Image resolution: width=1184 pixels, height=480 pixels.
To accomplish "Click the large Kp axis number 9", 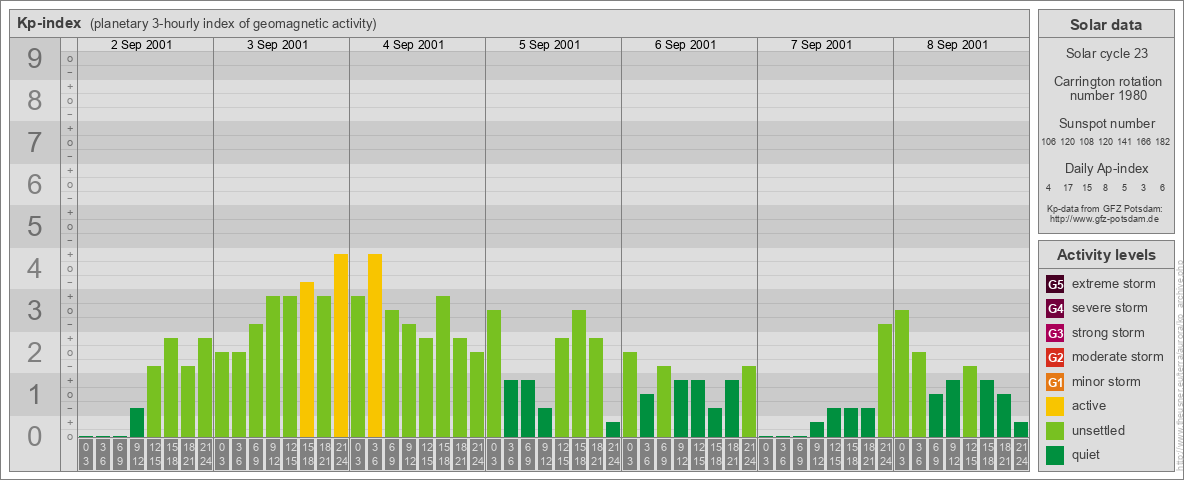I will point(35,59).
